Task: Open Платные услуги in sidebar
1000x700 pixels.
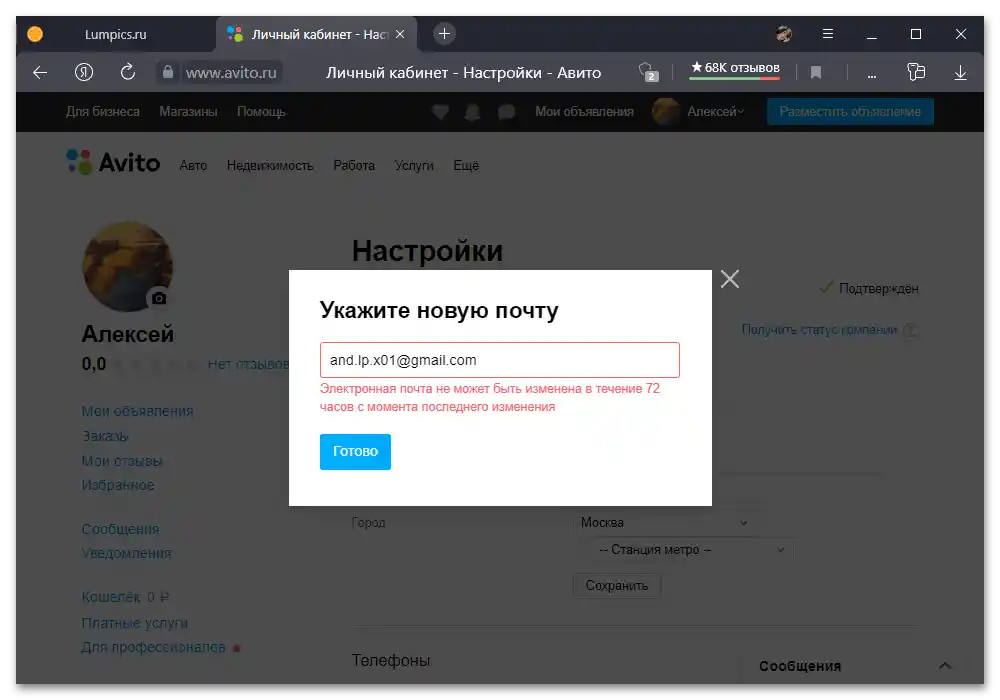Action: point(135,623)
